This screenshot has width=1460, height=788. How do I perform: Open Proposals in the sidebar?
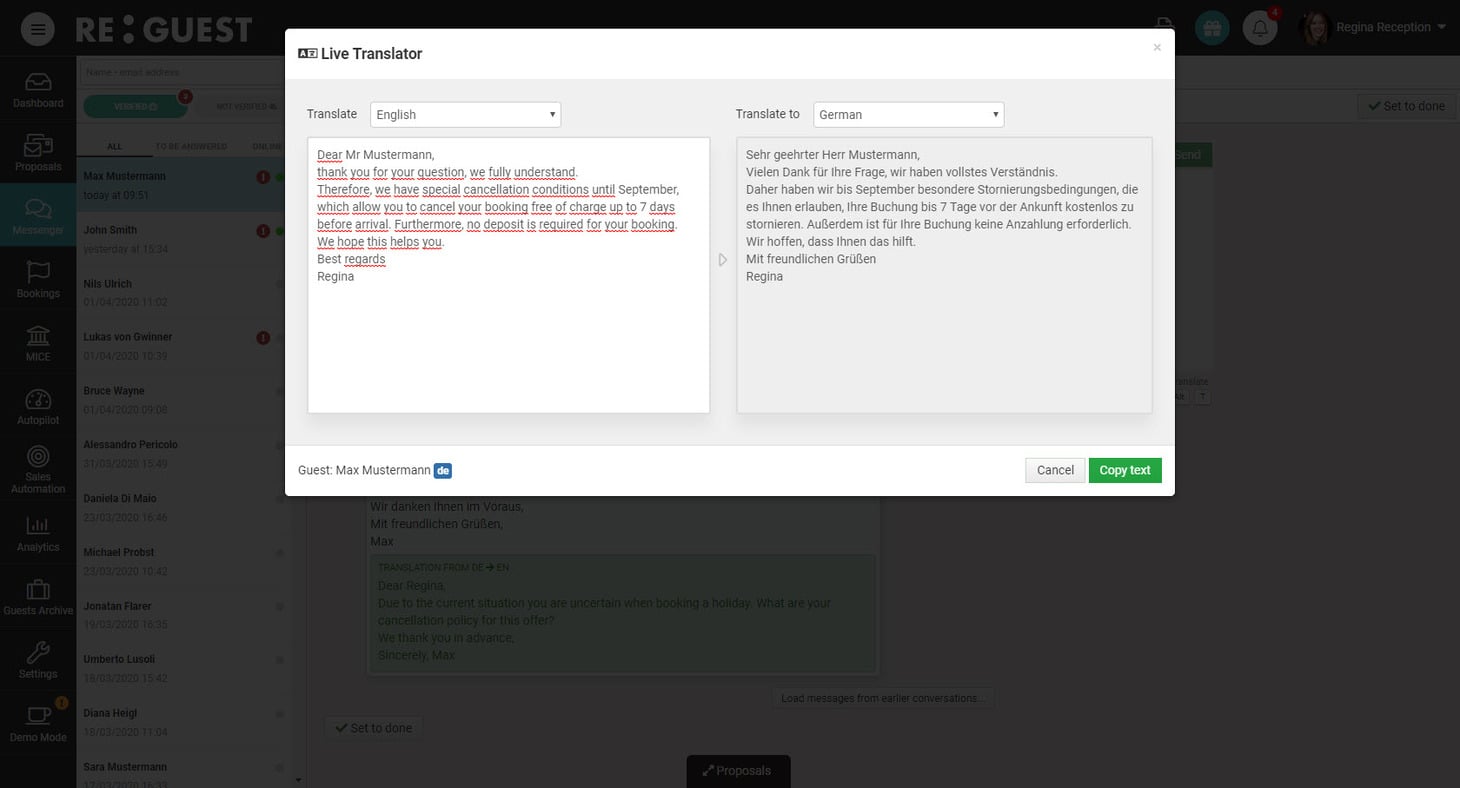point(38,154)
